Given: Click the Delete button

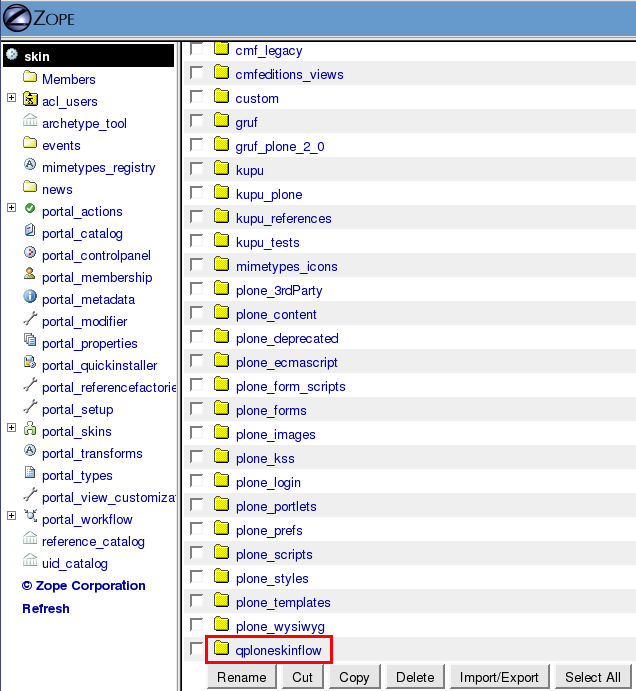Looking at the screenshot, I should (x=415, y=677).
